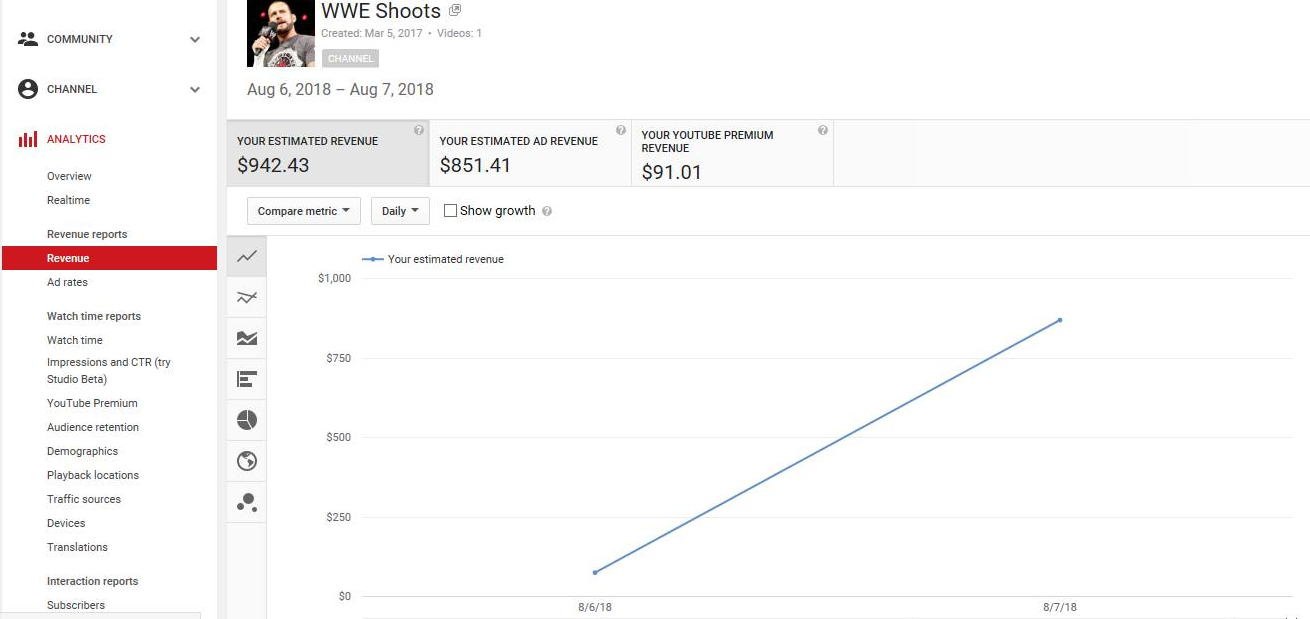Open the Demographics report
The width and height of the screenshot is (1310, 619).
[x=82, y=451]
